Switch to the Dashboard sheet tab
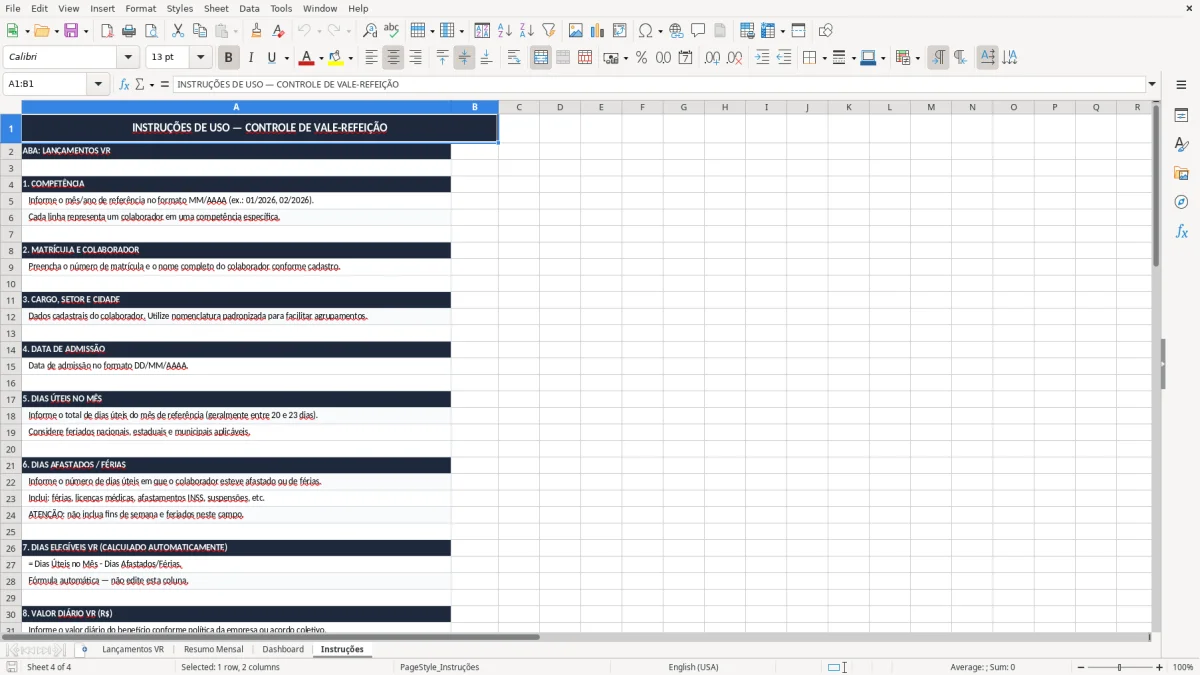 pyautogui.click(x=283, y=649)
